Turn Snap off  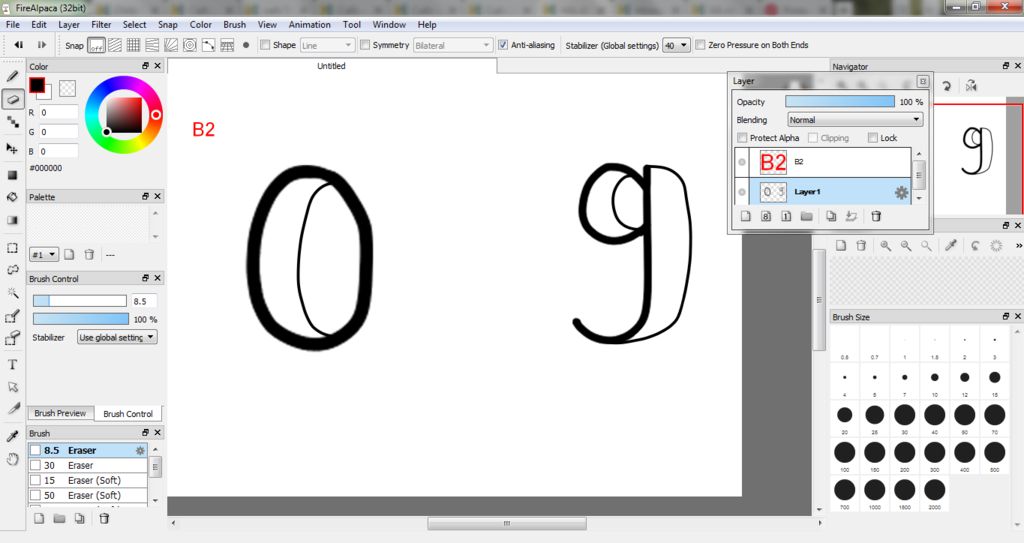point(96,45)
